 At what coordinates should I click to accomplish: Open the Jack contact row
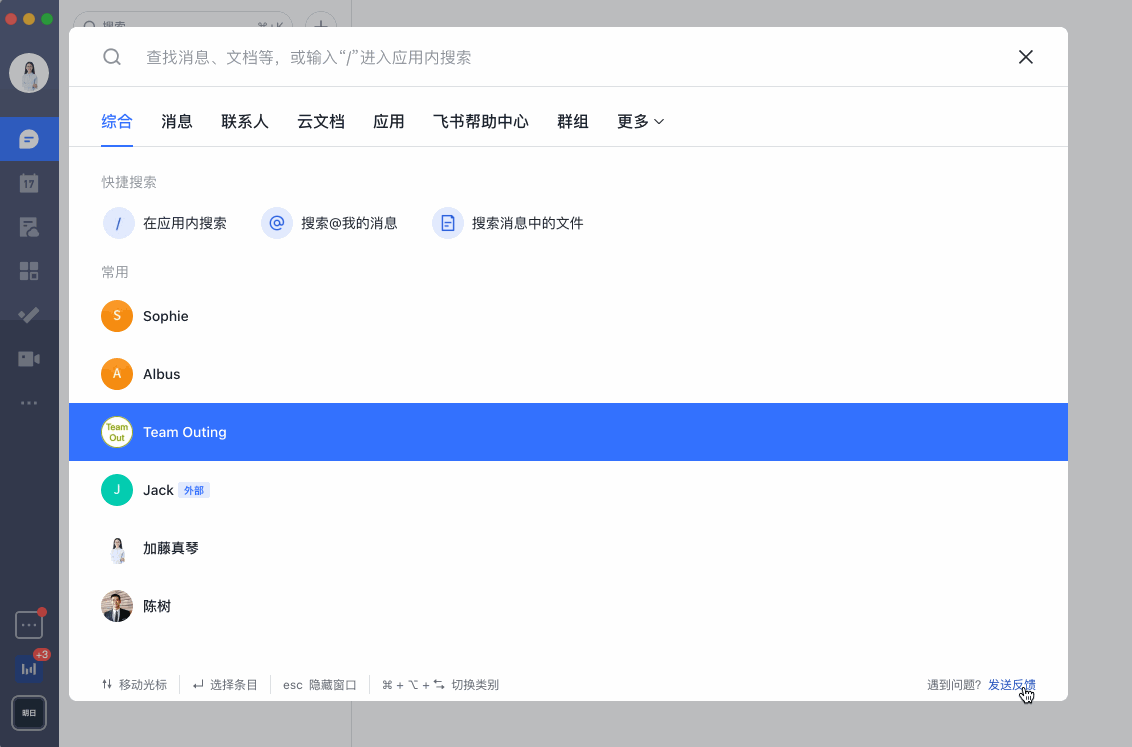tap(568, 490)
